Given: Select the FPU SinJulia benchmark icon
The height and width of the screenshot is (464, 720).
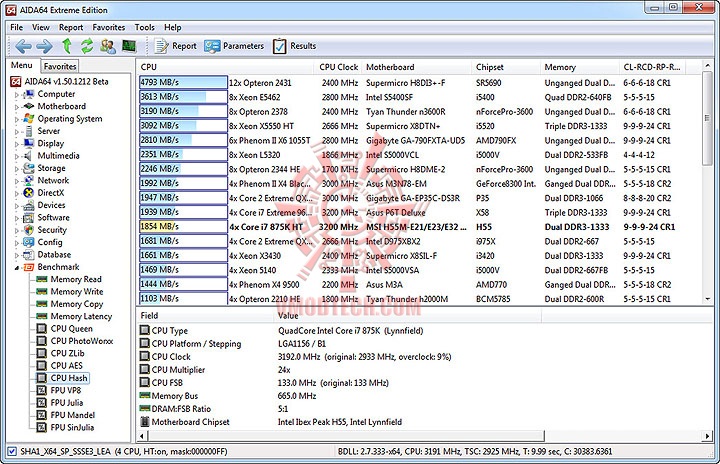Looking at the screenshot, I should (42, 428).
